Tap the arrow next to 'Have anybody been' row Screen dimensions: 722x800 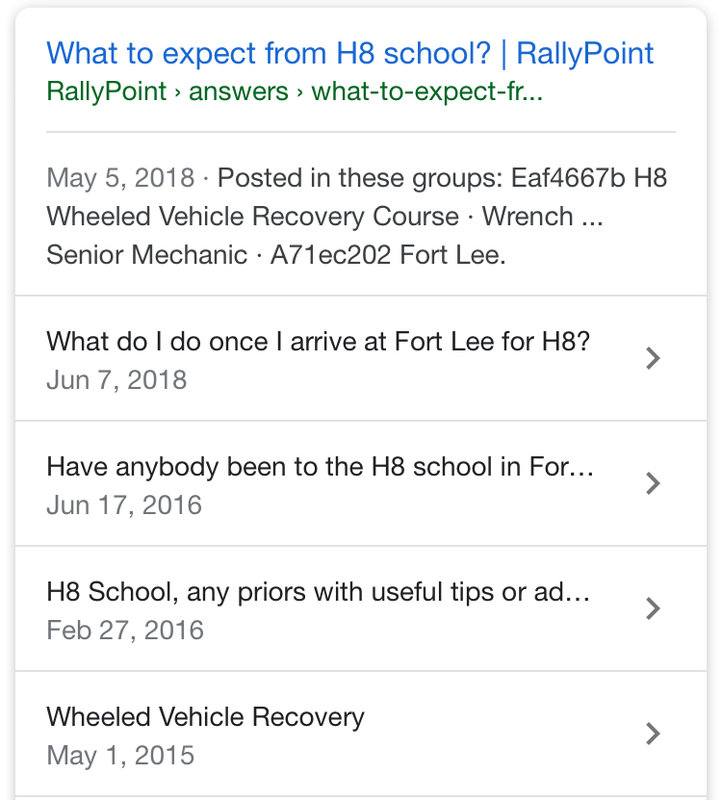pyautogui.click(x=652, y=483)
